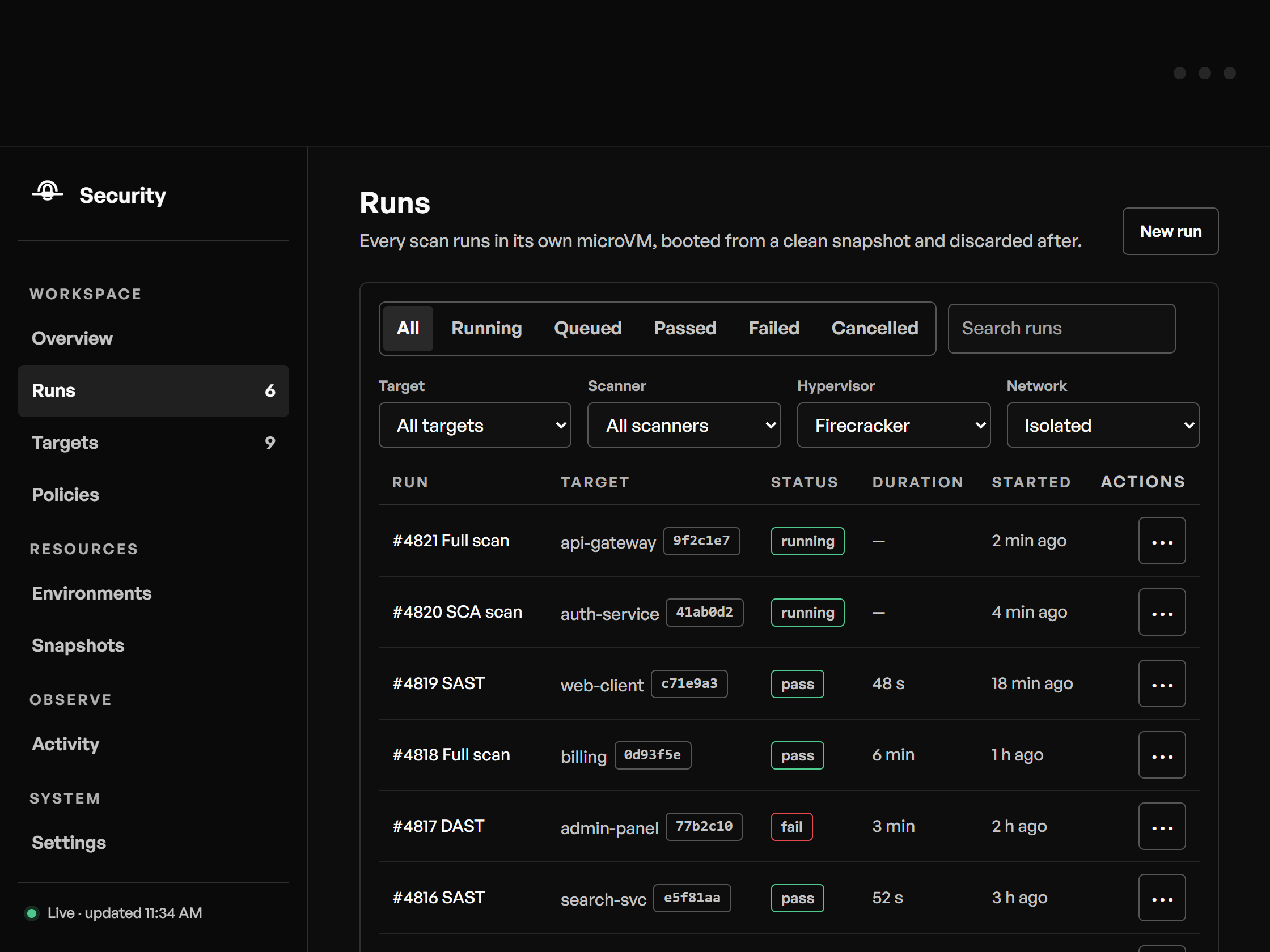The width and height of the screenshot is (1270, 952).
Task: Open actions menu for #4816 SAST
Action: (1162, 898)
